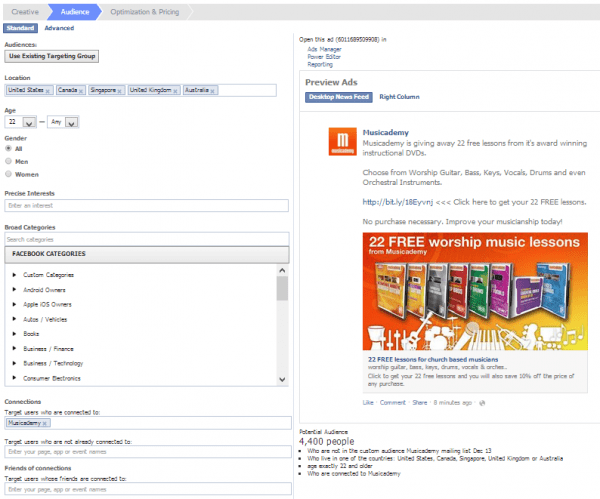This screenshot has height=499, width=600.
Task: Click the Musicademy orange logo thumbnail
Action: coord(342,141)
